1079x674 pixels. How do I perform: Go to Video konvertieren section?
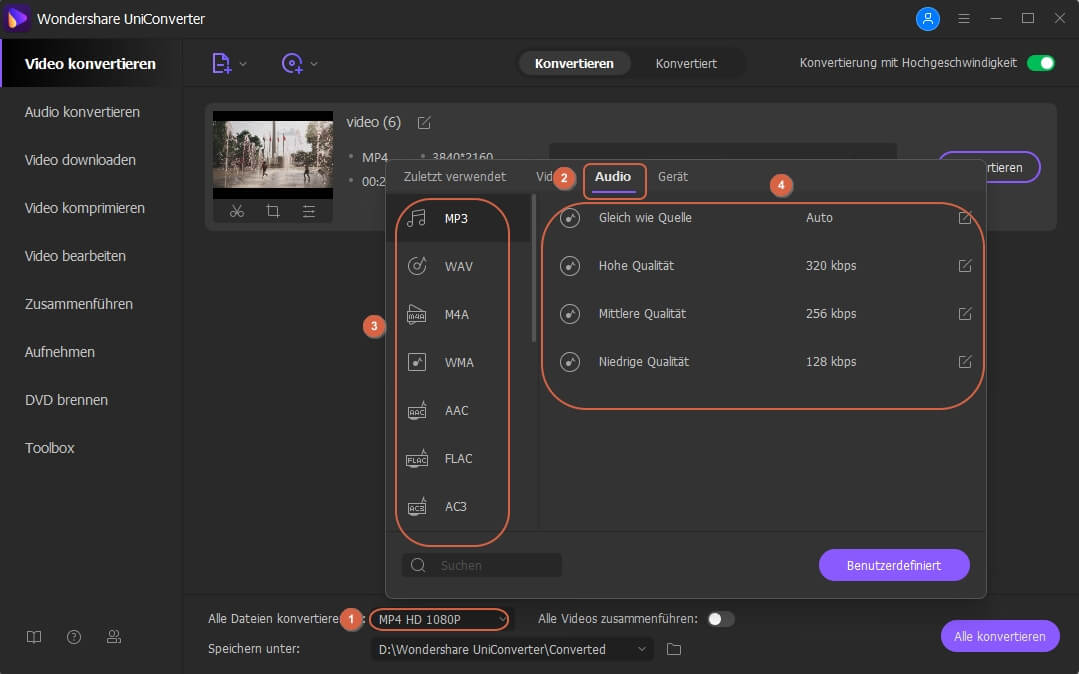91,63
